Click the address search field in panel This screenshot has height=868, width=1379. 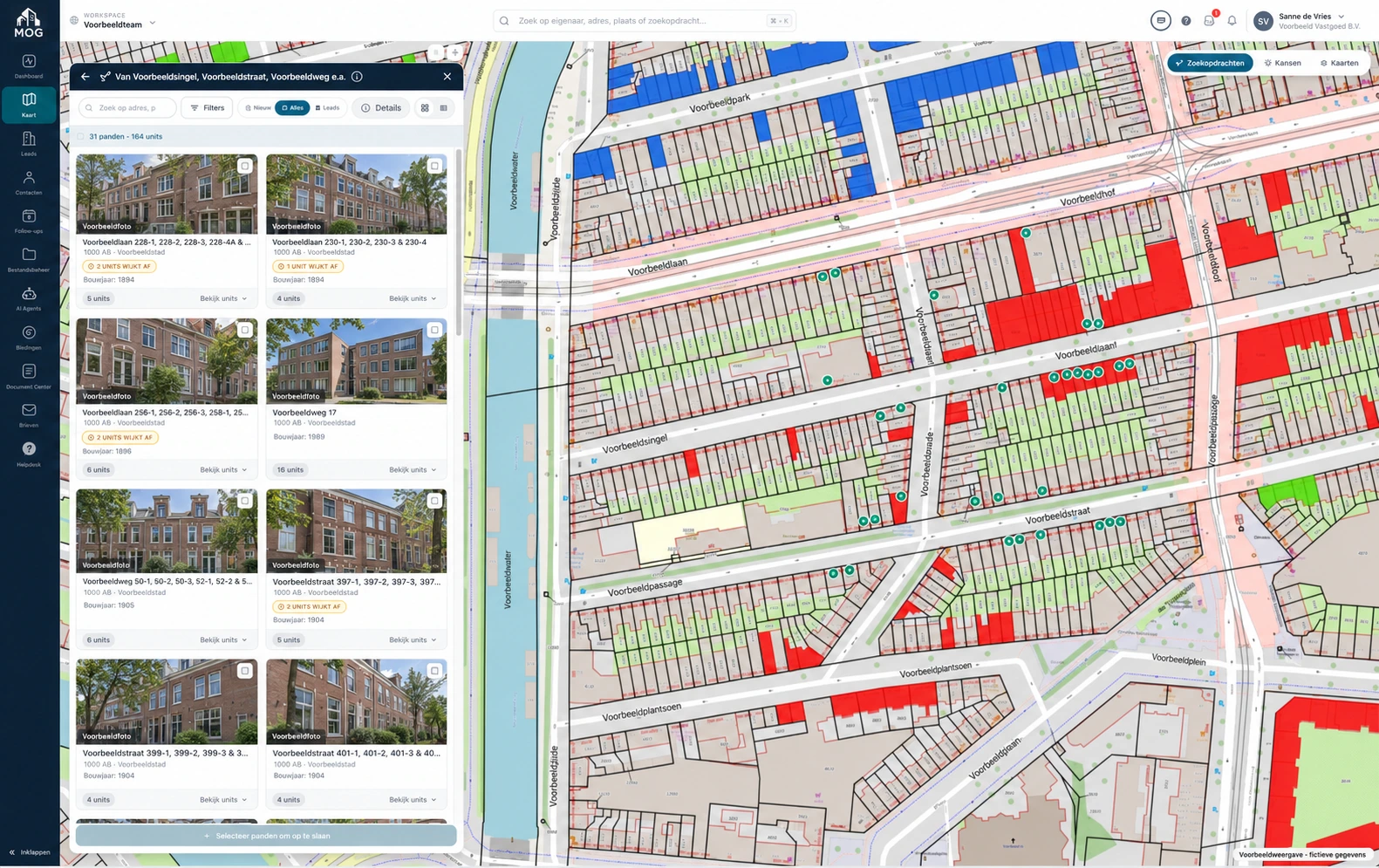pos(127,108)
